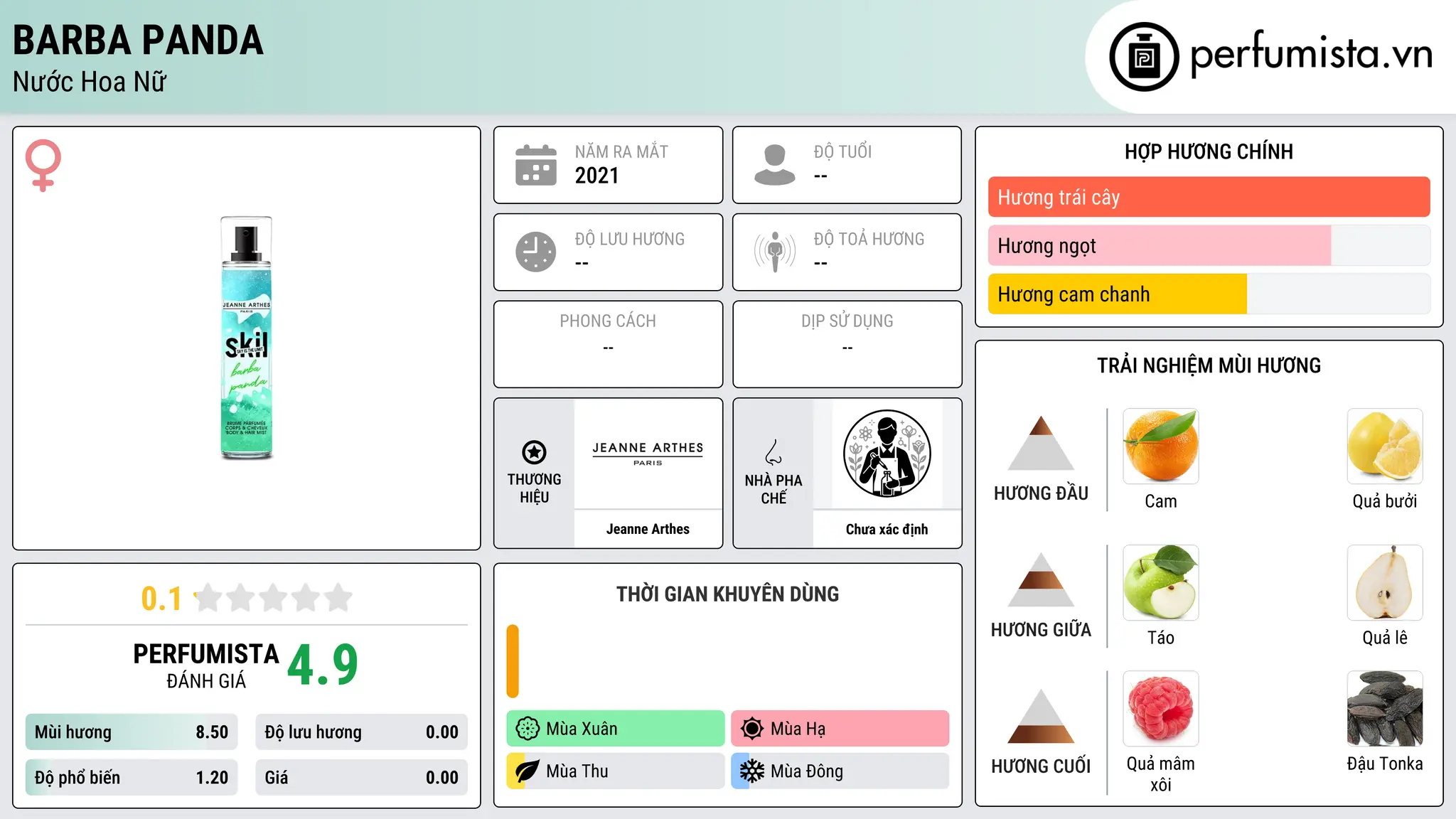Click the leaf icon for Mùa Thu
1456x819 pixels.
[528, 771]
